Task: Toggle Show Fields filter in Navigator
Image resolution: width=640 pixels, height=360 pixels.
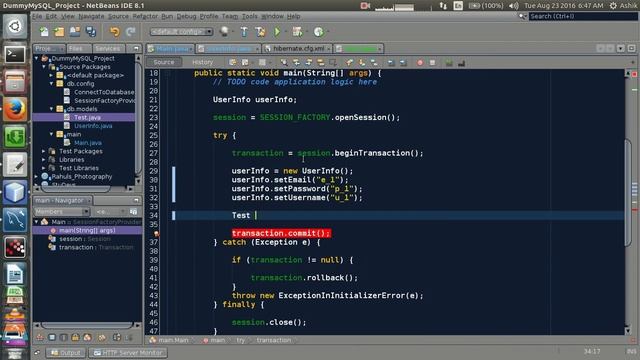Action: coord(52,338)
